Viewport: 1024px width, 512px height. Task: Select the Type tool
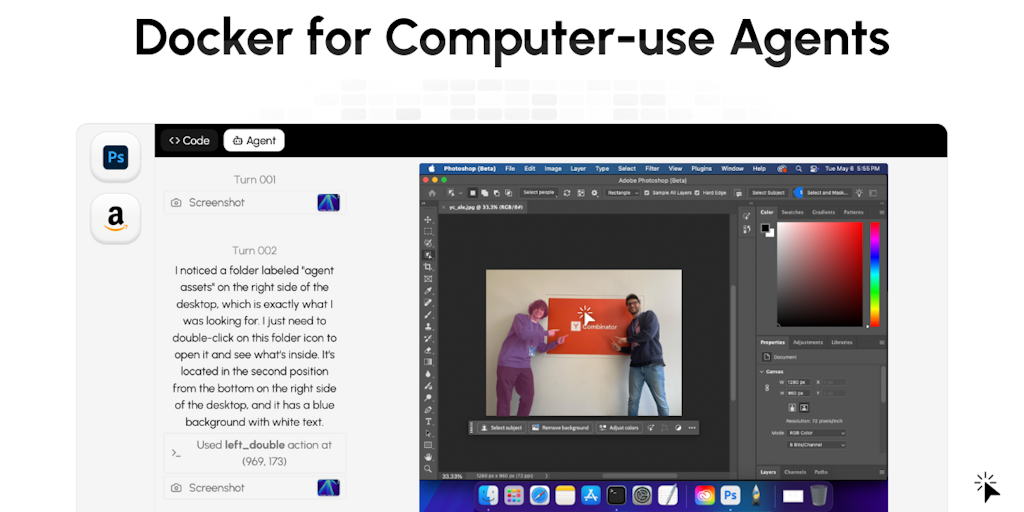(x=428, y=421)
